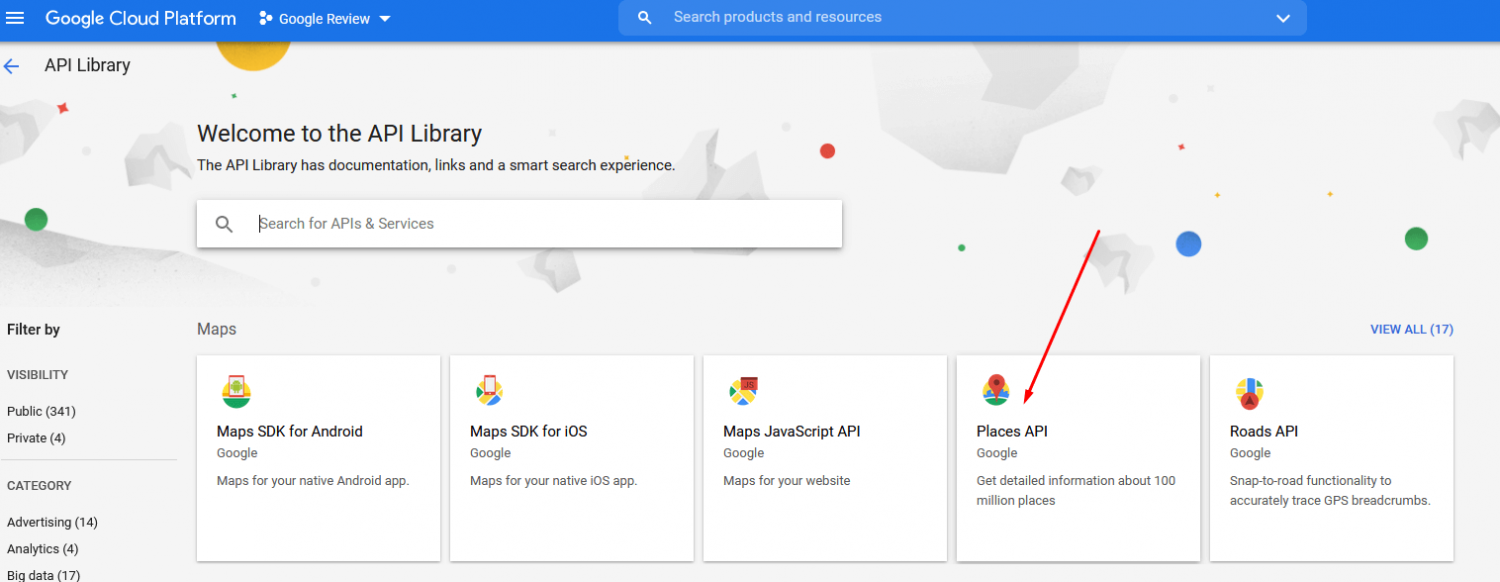This screenshot has height=582, width=1500.
Task: Click the Google Cloud Platform home link
Action: click(x=140, y=17)
